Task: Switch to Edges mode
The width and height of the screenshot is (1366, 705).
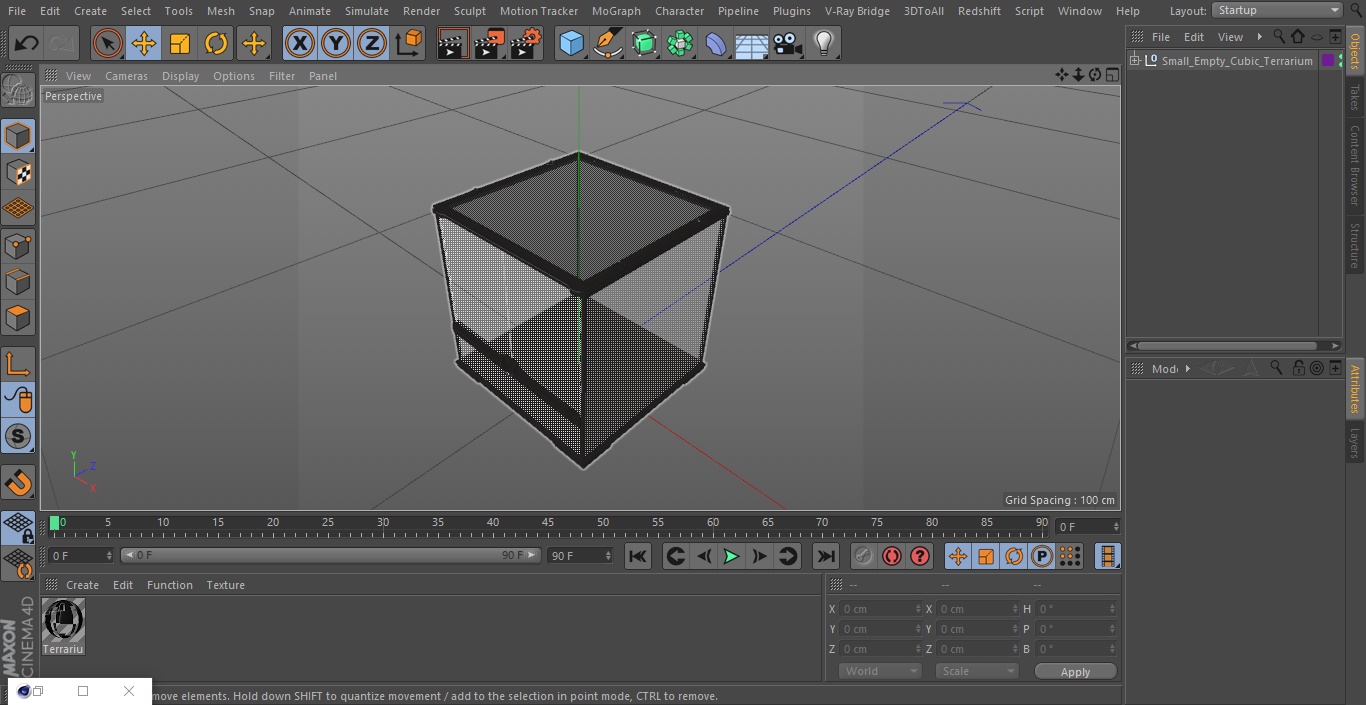Action: pos(18,281)
